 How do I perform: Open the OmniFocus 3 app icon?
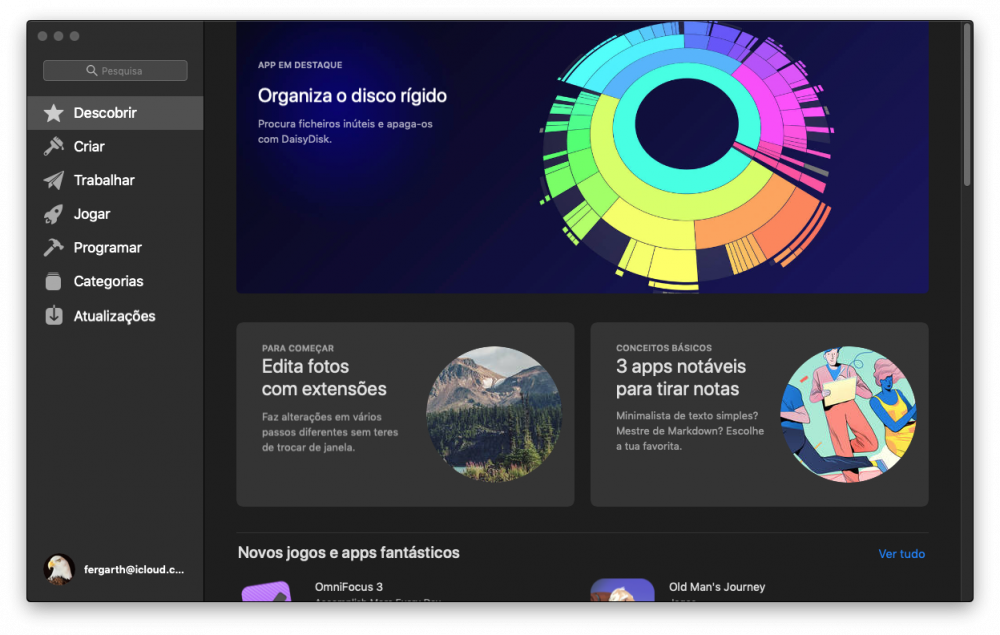pyautogui.click(x=267, y=591)
